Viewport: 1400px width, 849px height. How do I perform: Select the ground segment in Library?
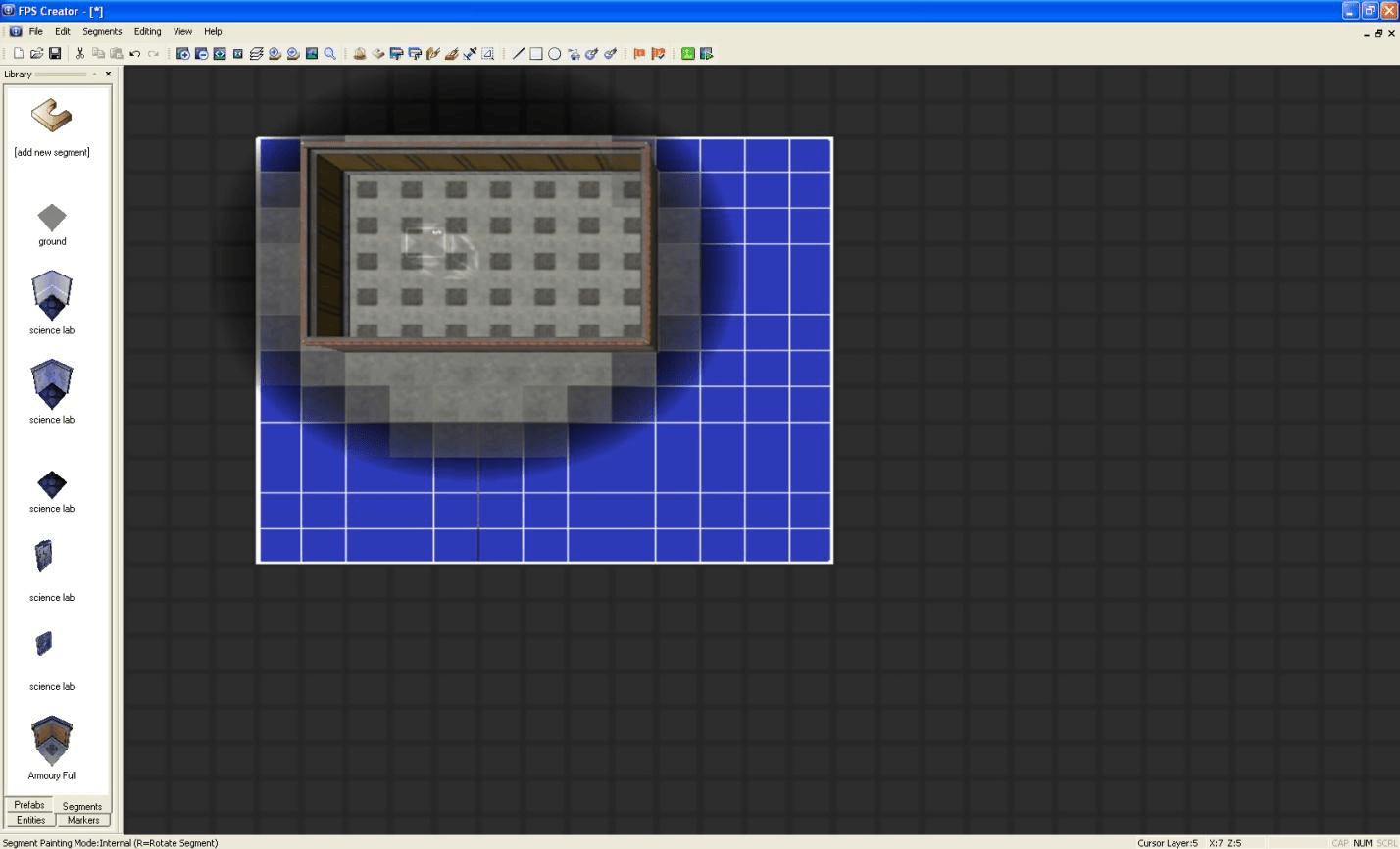(52, 225)
